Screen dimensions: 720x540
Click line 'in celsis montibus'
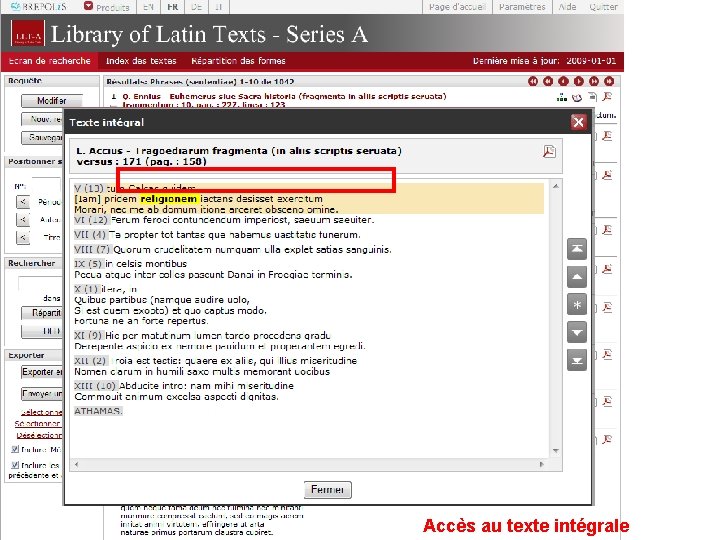146,264
